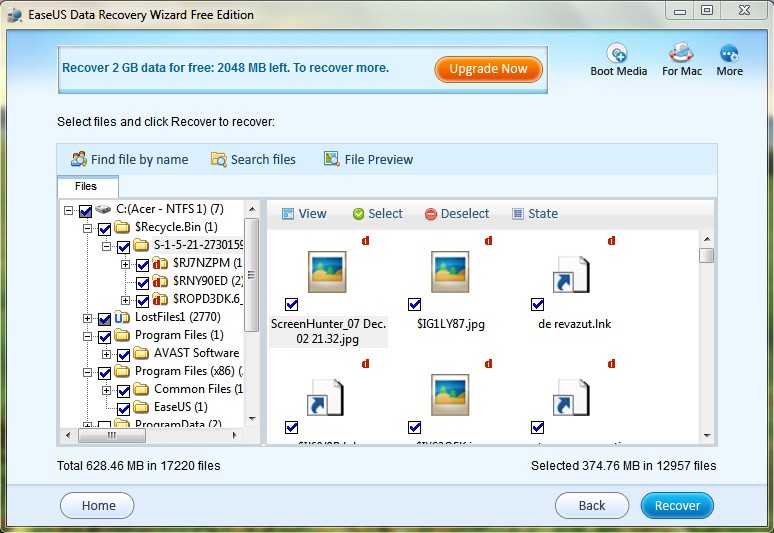Uncheck the LostFiles1 checkbox
This screenshot has height=533, width=774.
(x=104, y=319)
